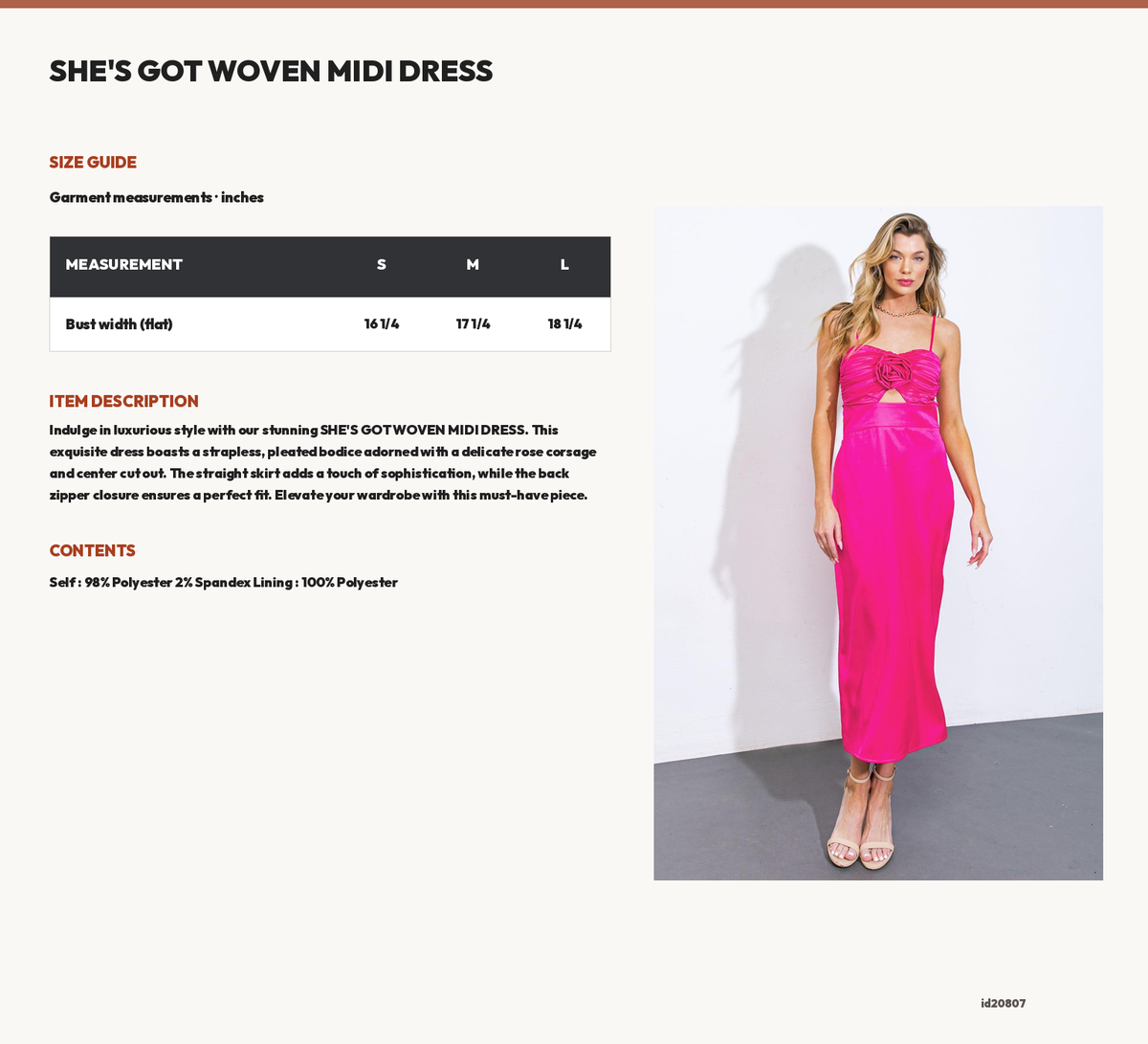Click the 18 1/4 bust value

(x=564, y=324)
